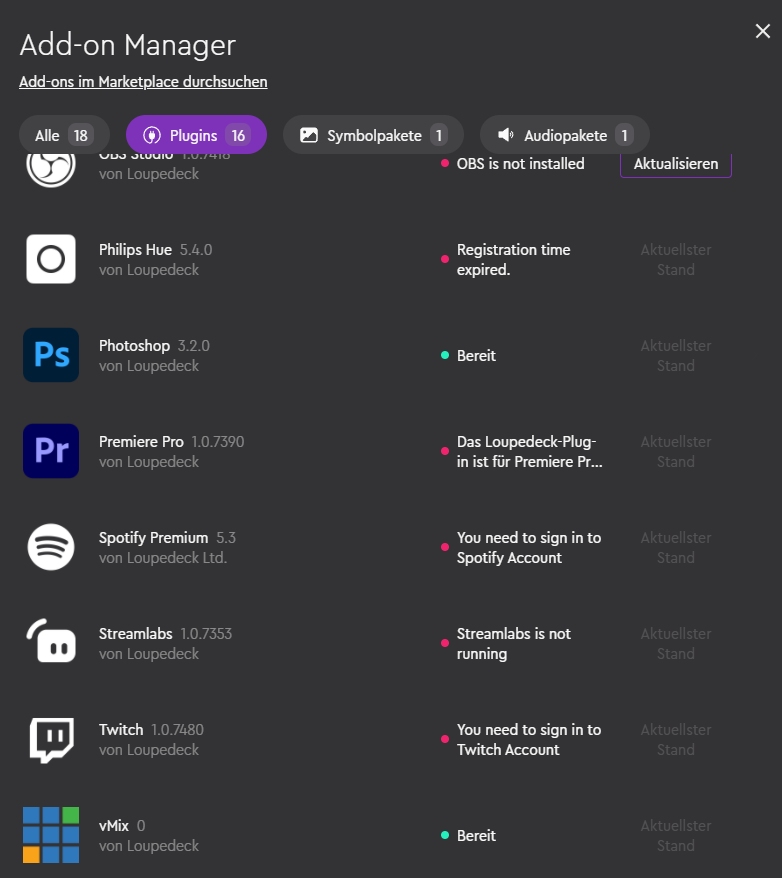Image resolution: width=782 pixels, height=878 pixels.
Task: Click the count badge 1 on Symbolpakete tab
Action: (x=439, y=136)
